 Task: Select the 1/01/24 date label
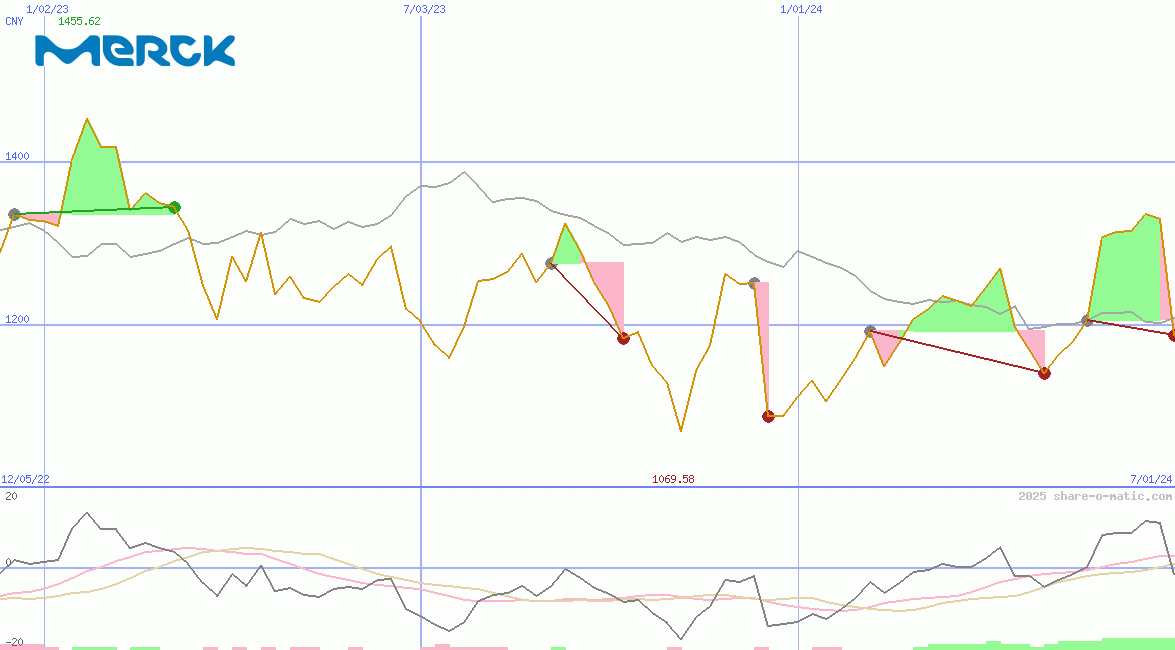click(801, 9)
